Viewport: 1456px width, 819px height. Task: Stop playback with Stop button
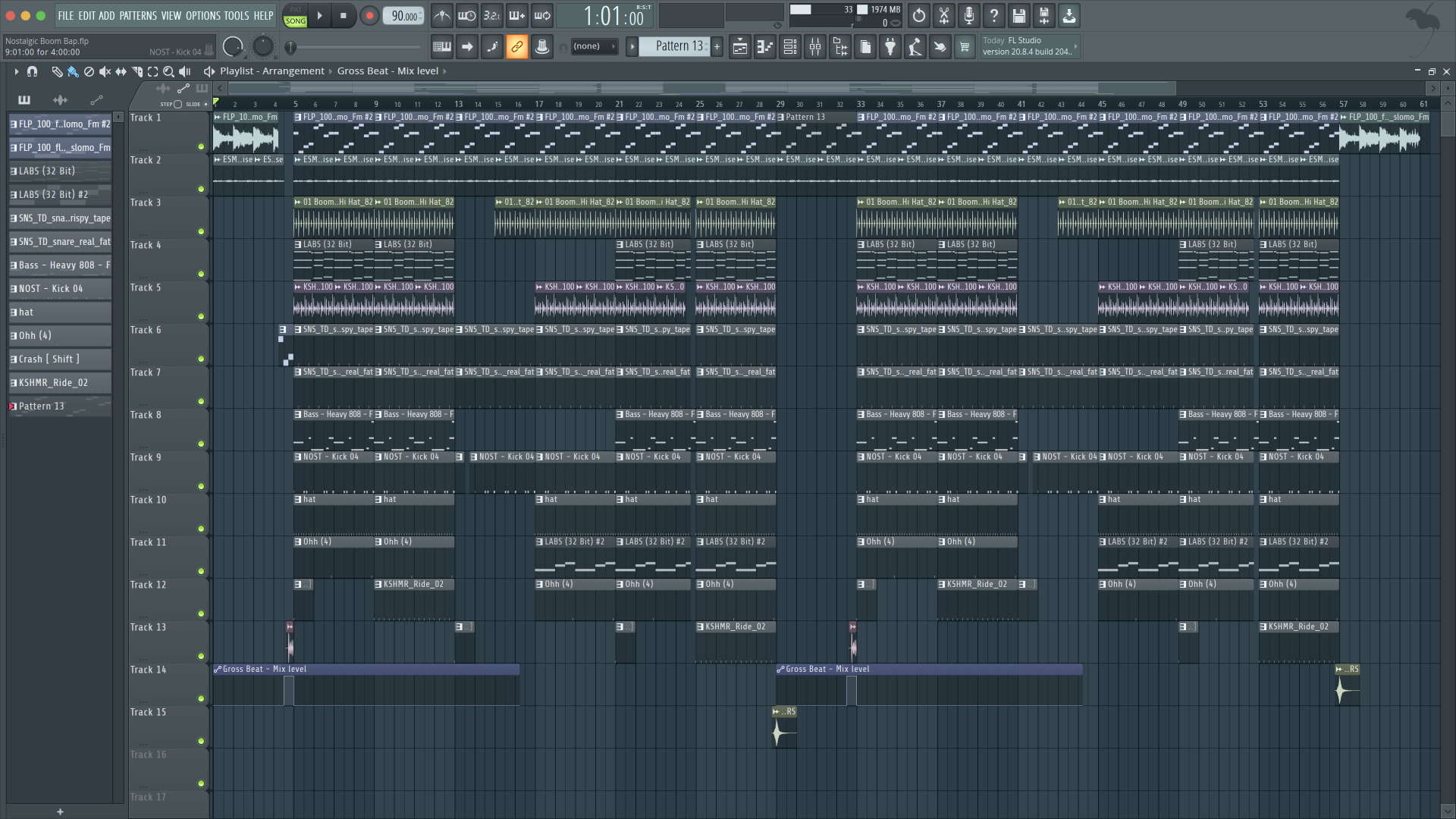pyautogui.click(x=344, y=16)
